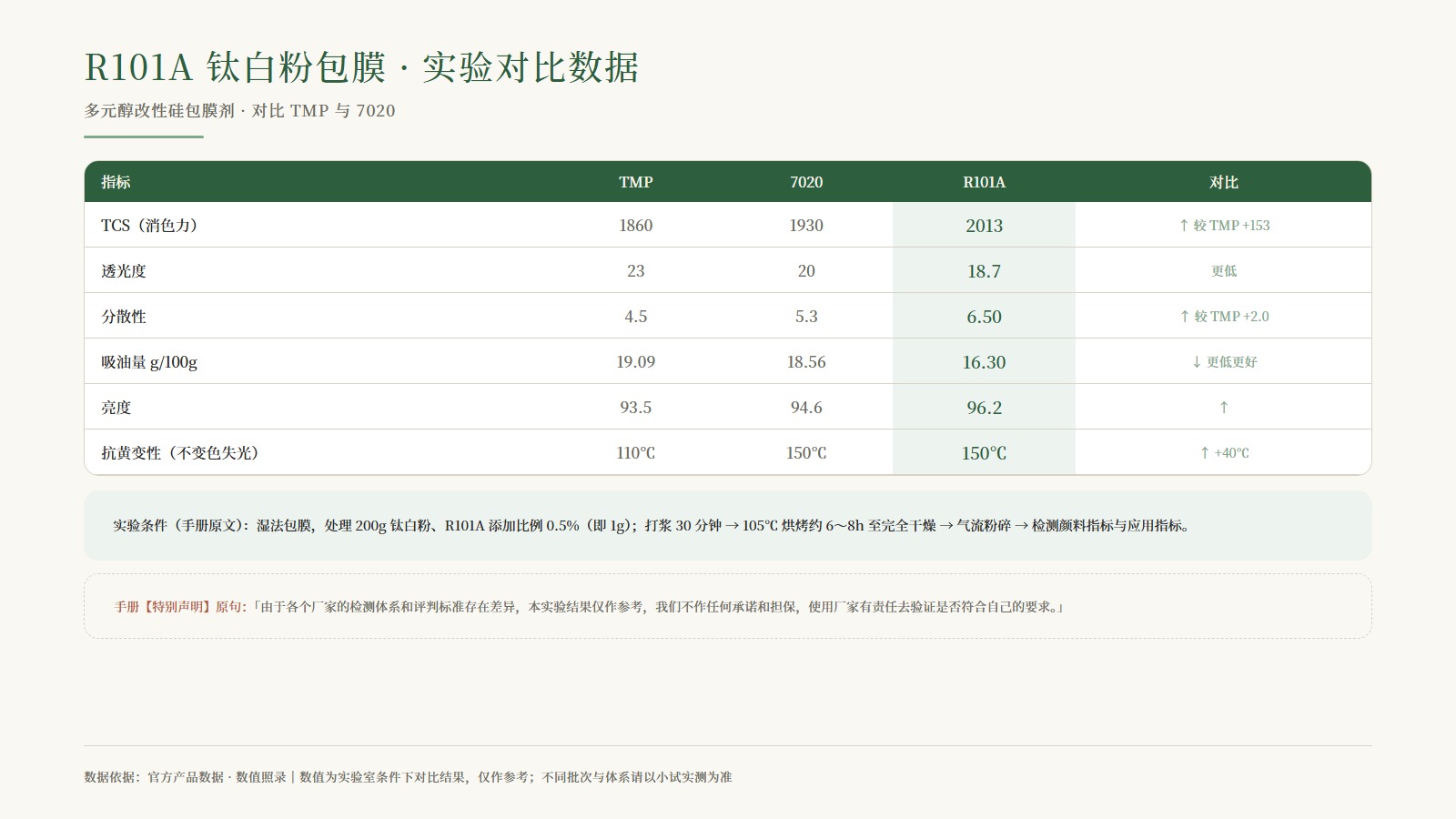Click the value 19.09 in 吸油量 row

coord(636,361)
